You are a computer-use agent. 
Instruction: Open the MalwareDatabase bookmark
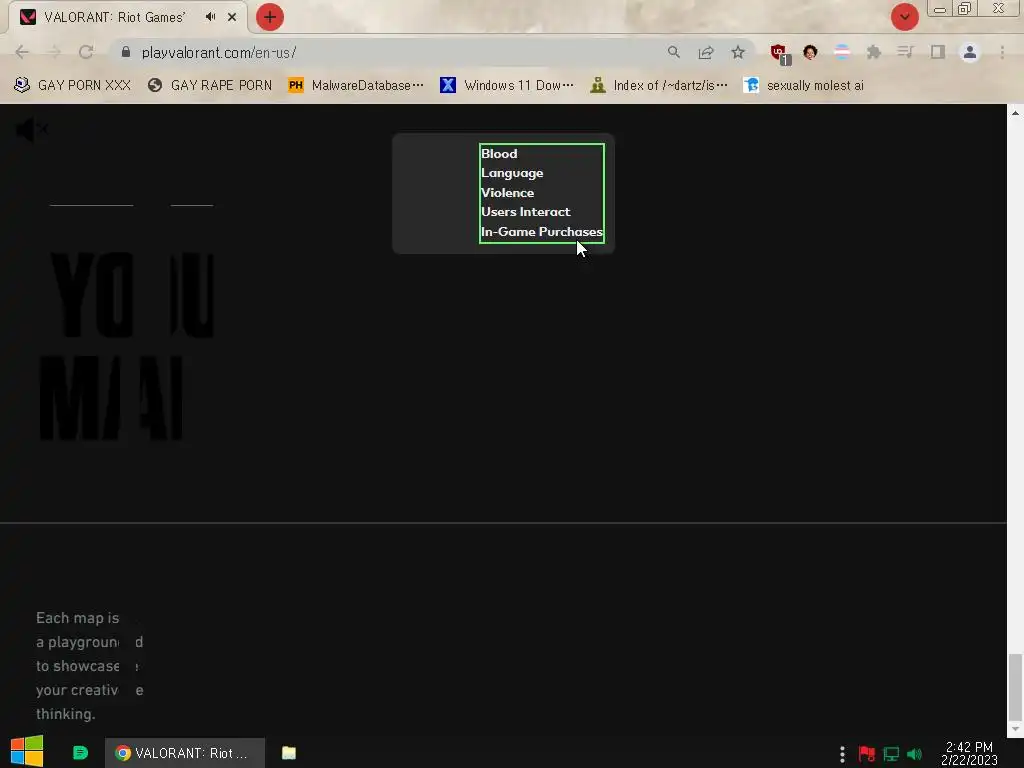click(x=357, y=86)
